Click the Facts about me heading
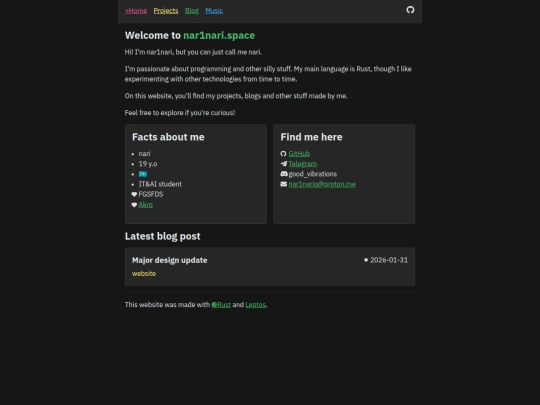The height and width of the screenshot is (405, 540). coord(168,137)
